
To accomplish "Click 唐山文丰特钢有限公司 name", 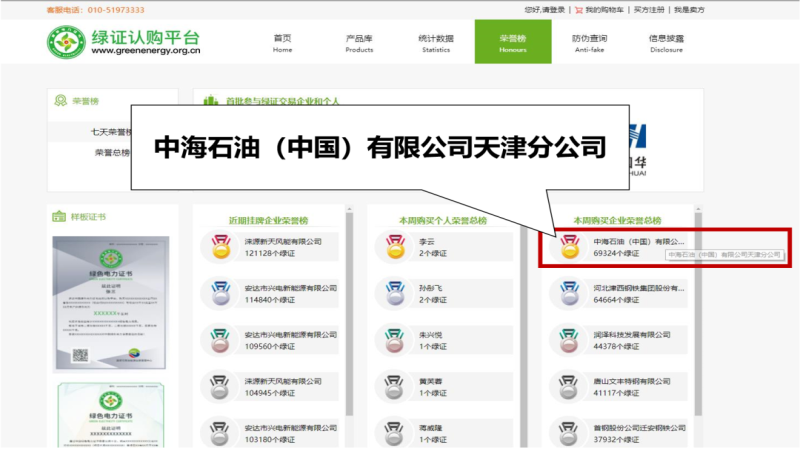I will pyautogui.click(x=632, y=381).
